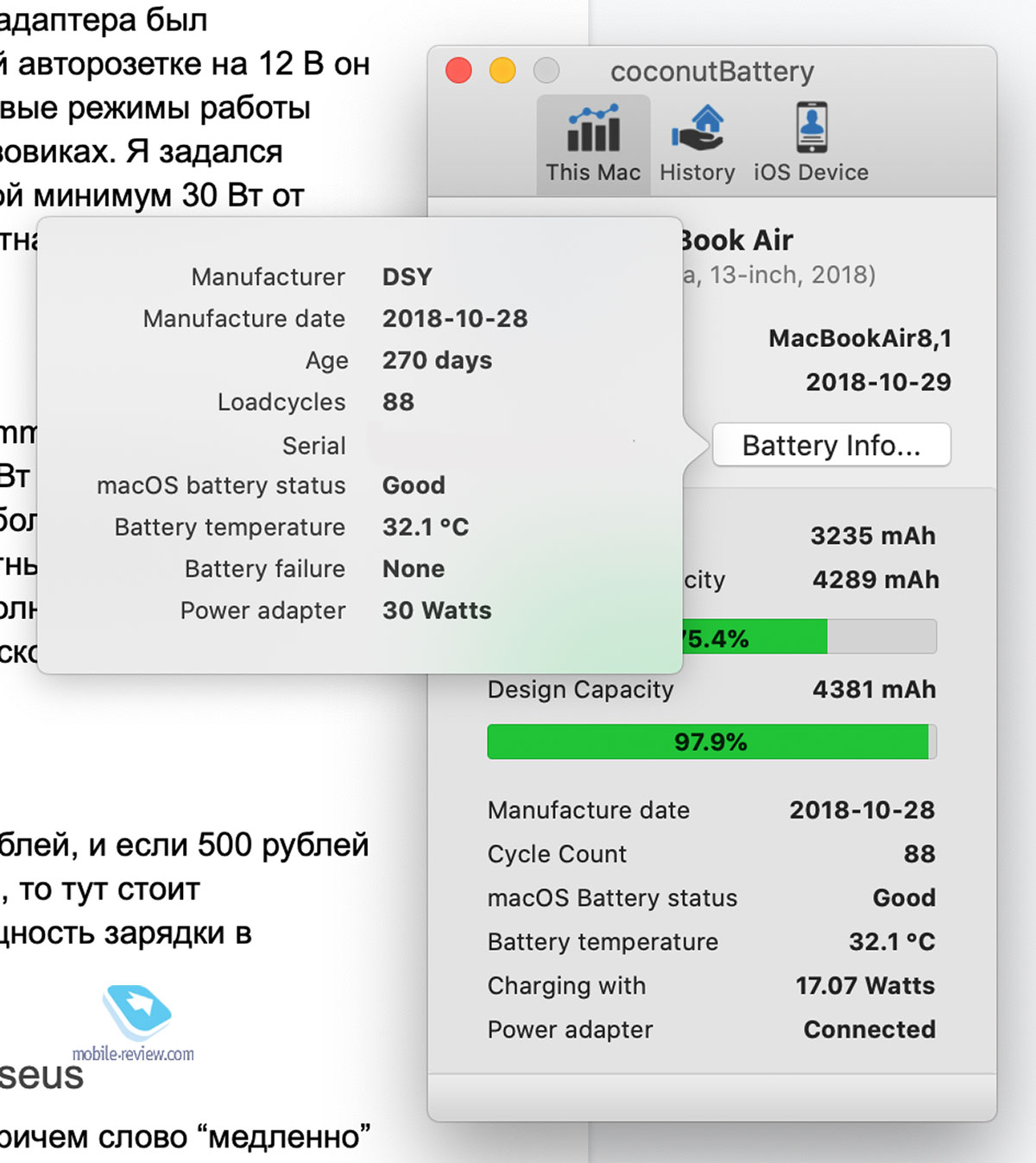Close the coconutBattery window with red button
Screen dimensions: 1036x1163
click(x=458, y=70)
